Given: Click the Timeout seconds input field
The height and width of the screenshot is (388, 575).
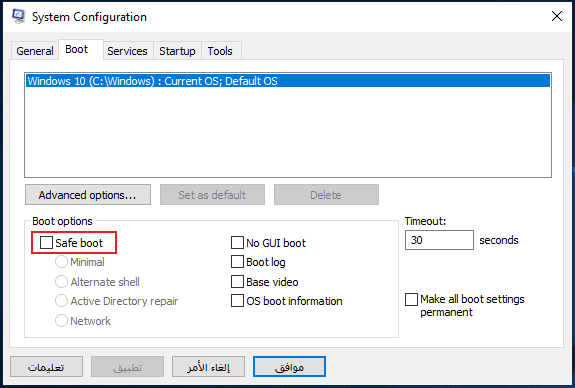Looking at the screenshot, I should point(439,240).
